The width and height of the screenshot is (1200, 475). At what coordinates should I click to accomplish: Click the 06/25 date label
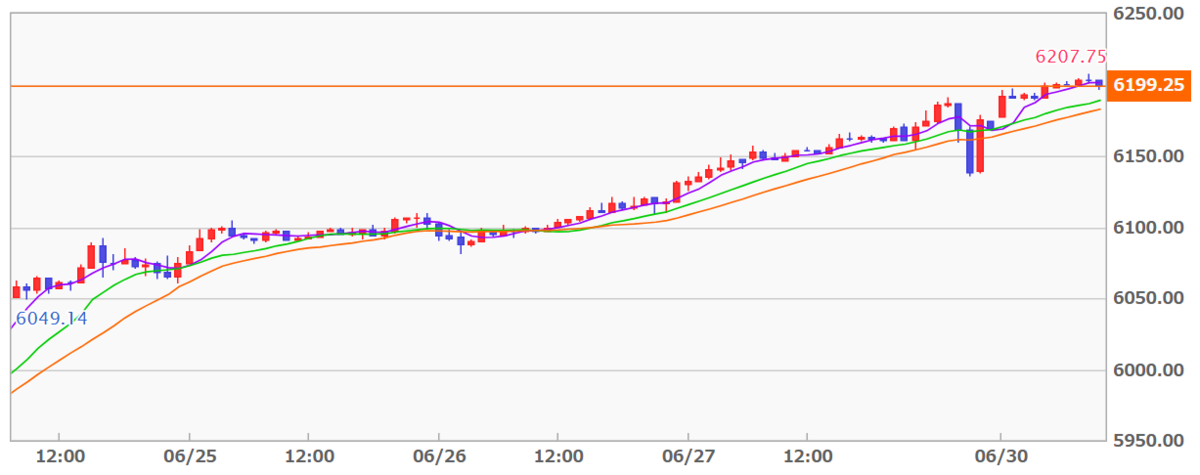(x=191, y=456)
